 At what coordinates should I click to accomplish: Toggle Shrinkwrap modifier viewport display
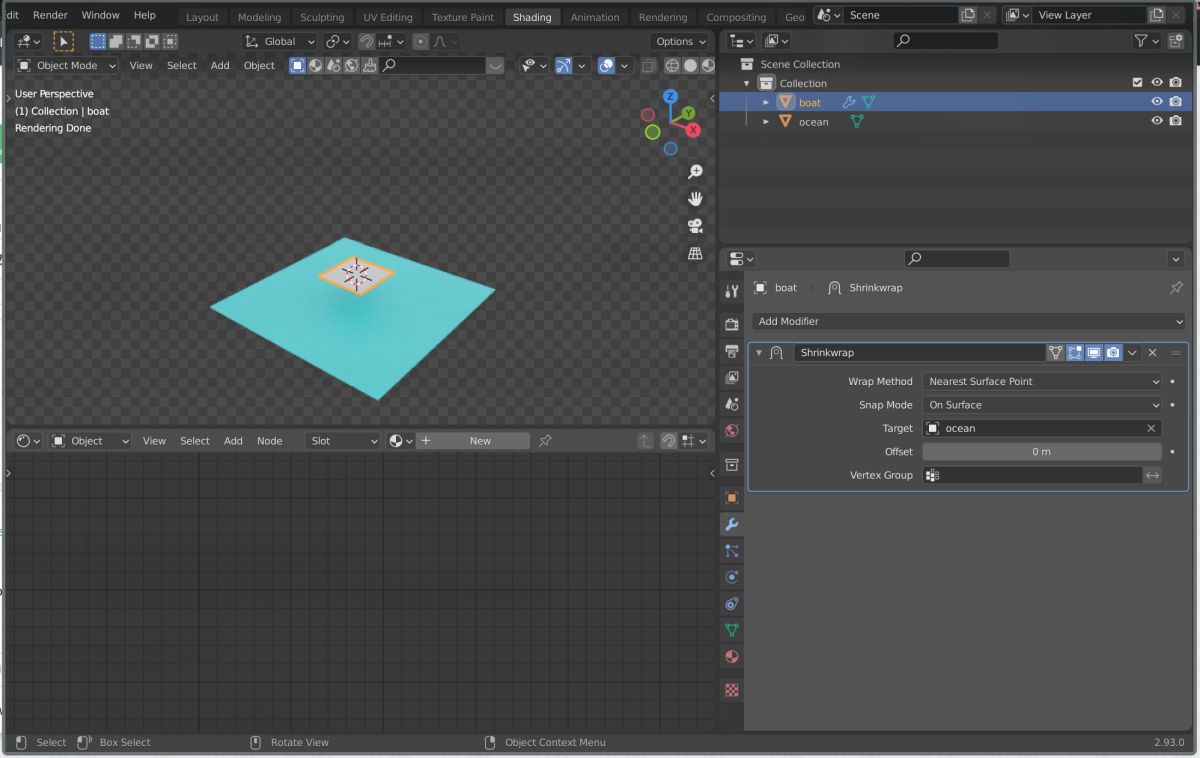[x=1094, y=353]
